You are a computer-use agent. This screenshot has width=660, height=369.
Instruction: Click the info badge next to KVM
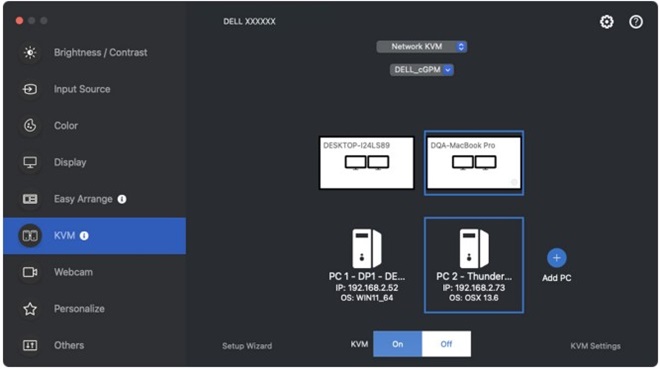(84, 236)
